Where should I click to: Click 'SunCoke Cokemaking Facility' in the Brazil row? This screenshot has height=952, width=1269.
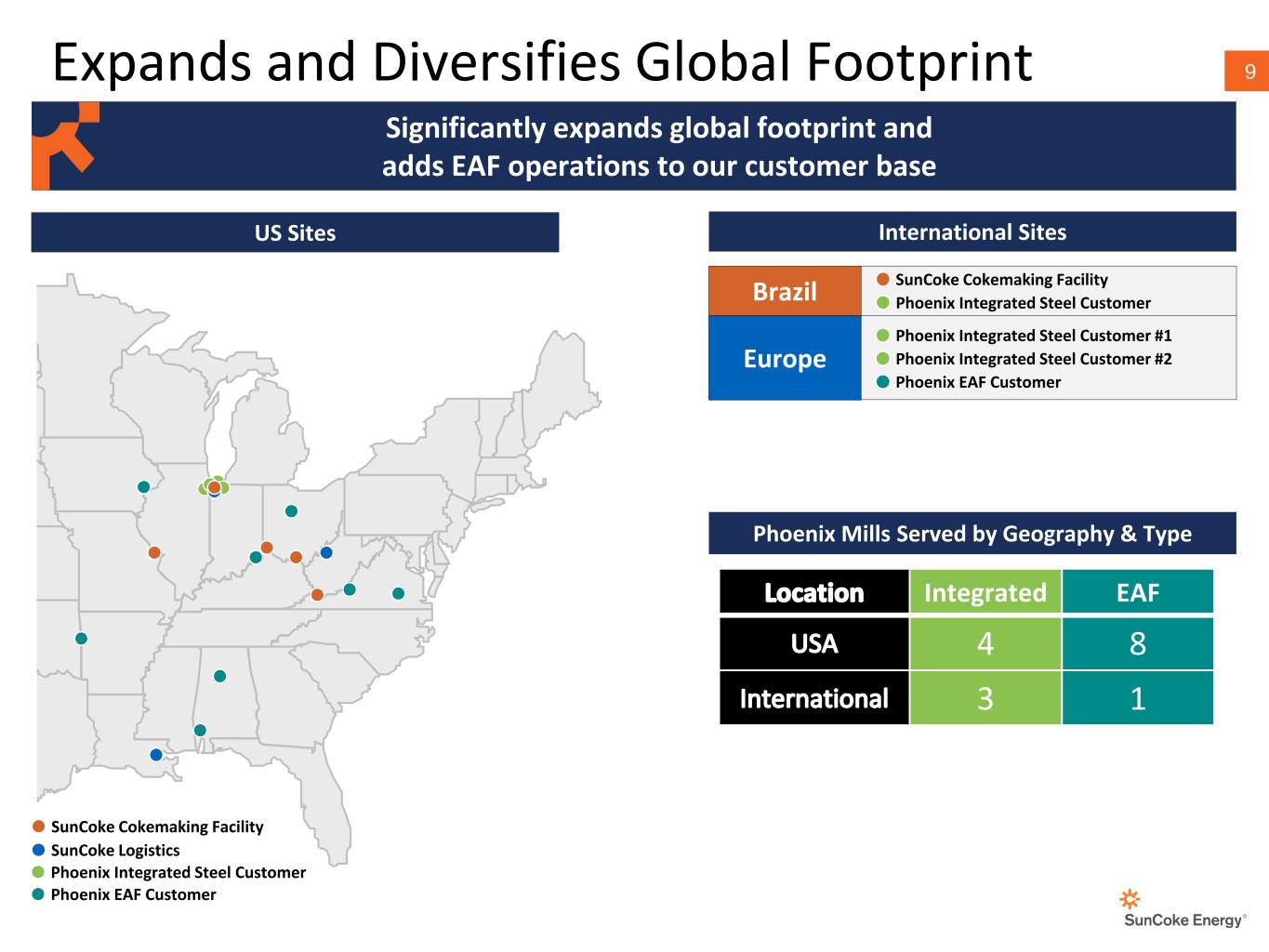coord(1001,280)
